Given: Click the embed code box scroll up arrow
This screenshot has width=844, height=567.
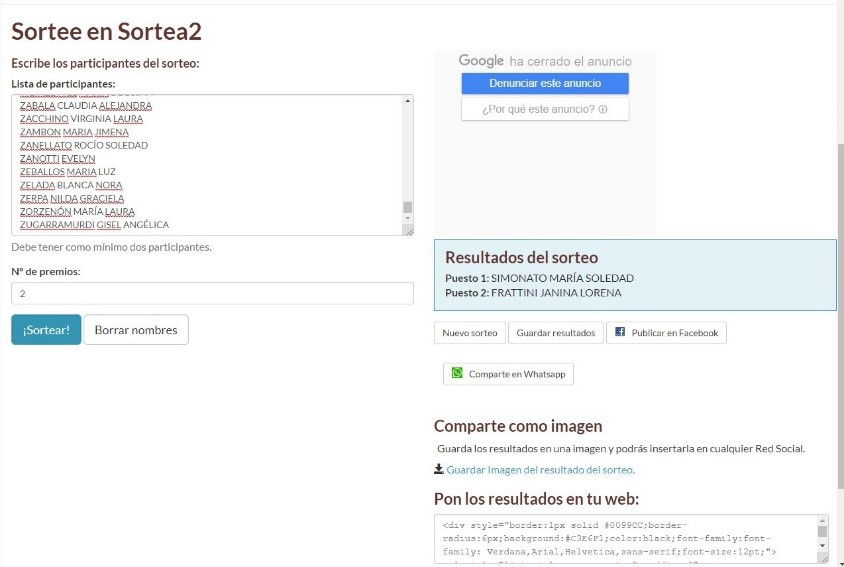Looking at the screenshot, I should 822,521.
